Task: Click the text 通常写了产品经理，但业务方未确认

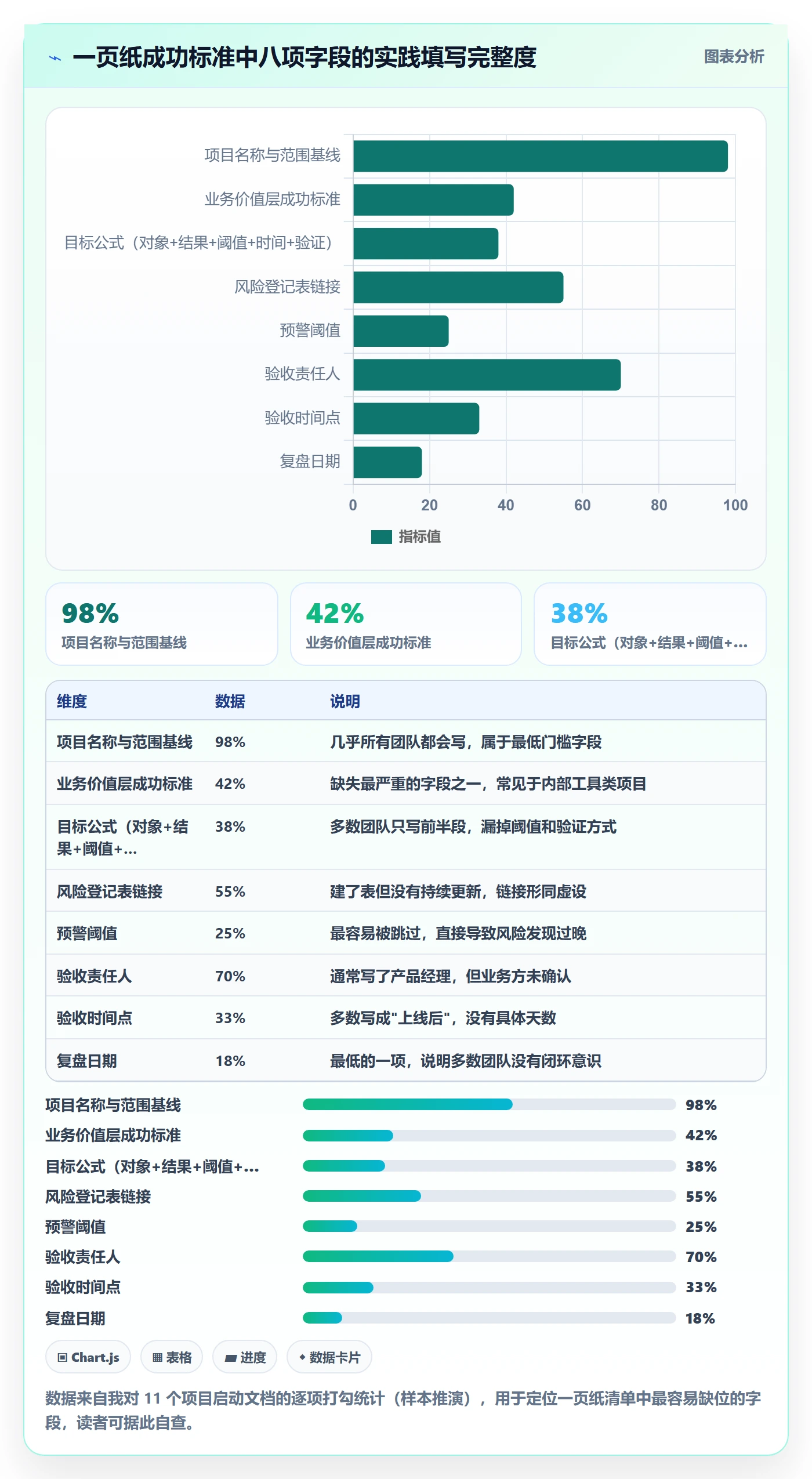Action: 451,976
